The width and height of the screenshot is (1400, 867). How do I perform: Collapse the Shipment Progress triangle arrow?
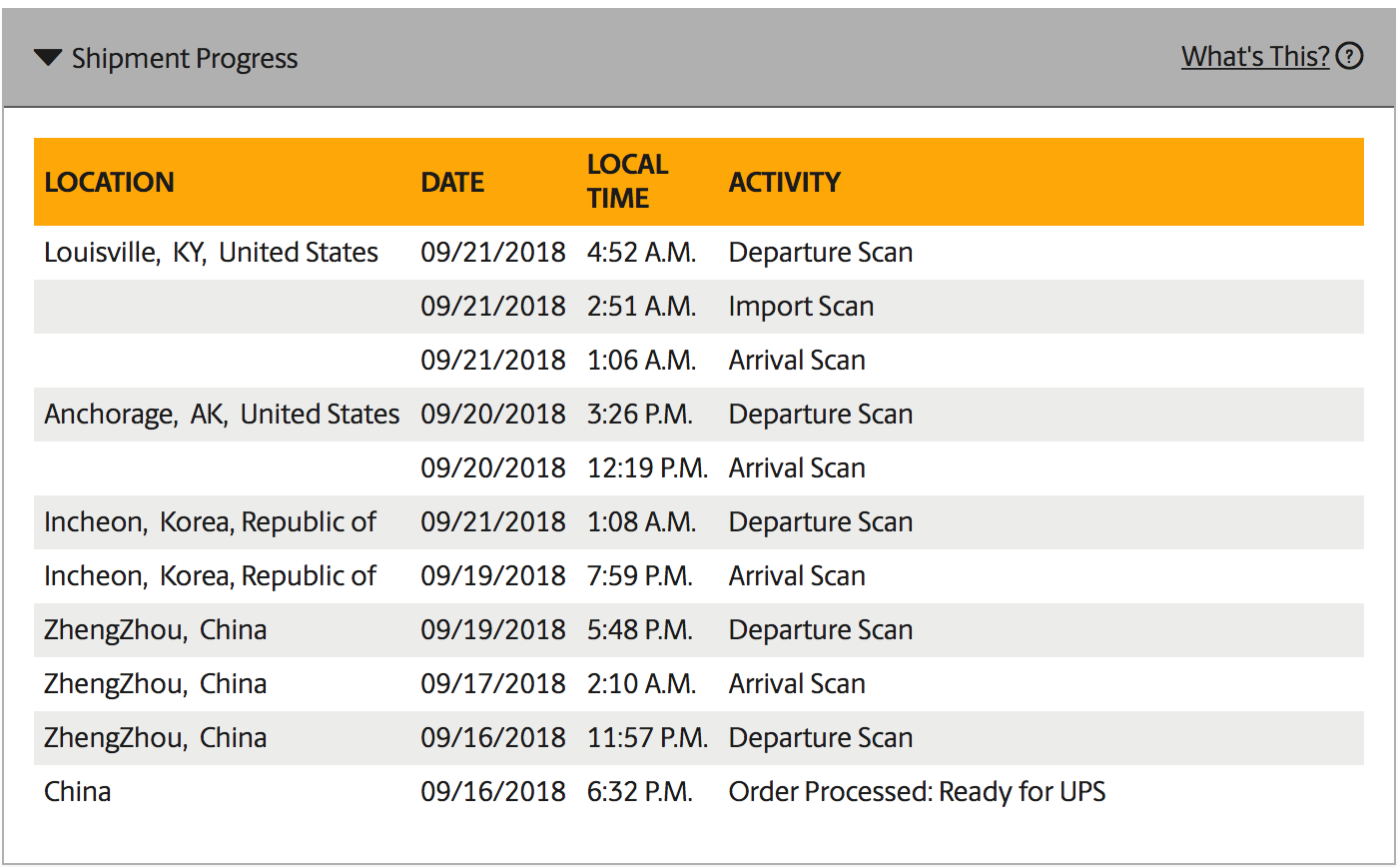click(48, 58)
